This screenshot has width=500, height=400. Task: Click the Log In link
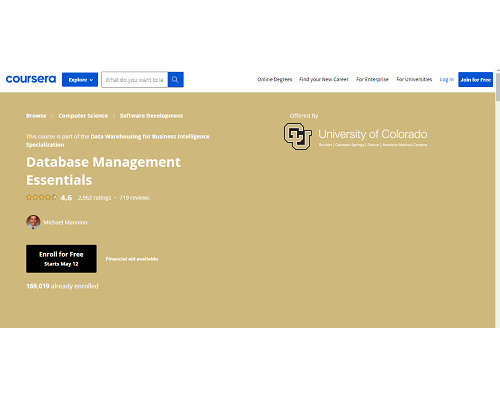pos(447,79)
